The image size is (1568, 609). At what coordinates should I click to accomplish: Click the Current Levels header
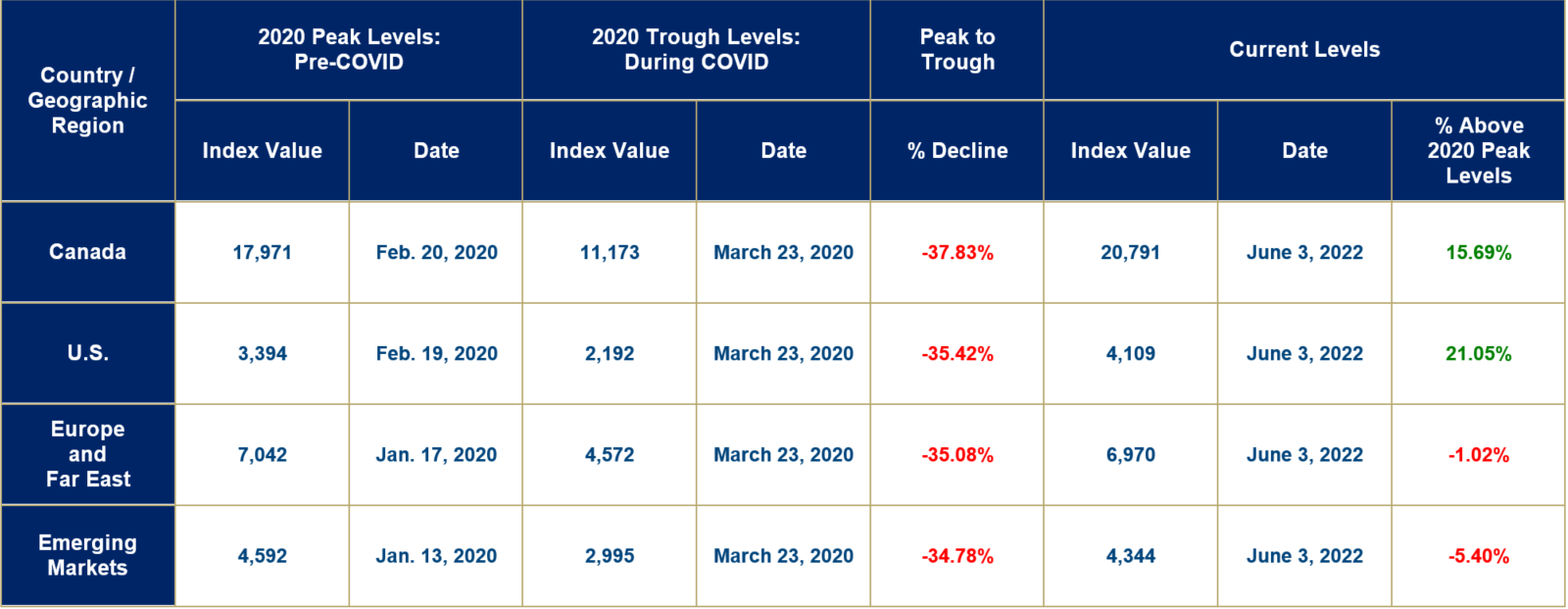1304,49
